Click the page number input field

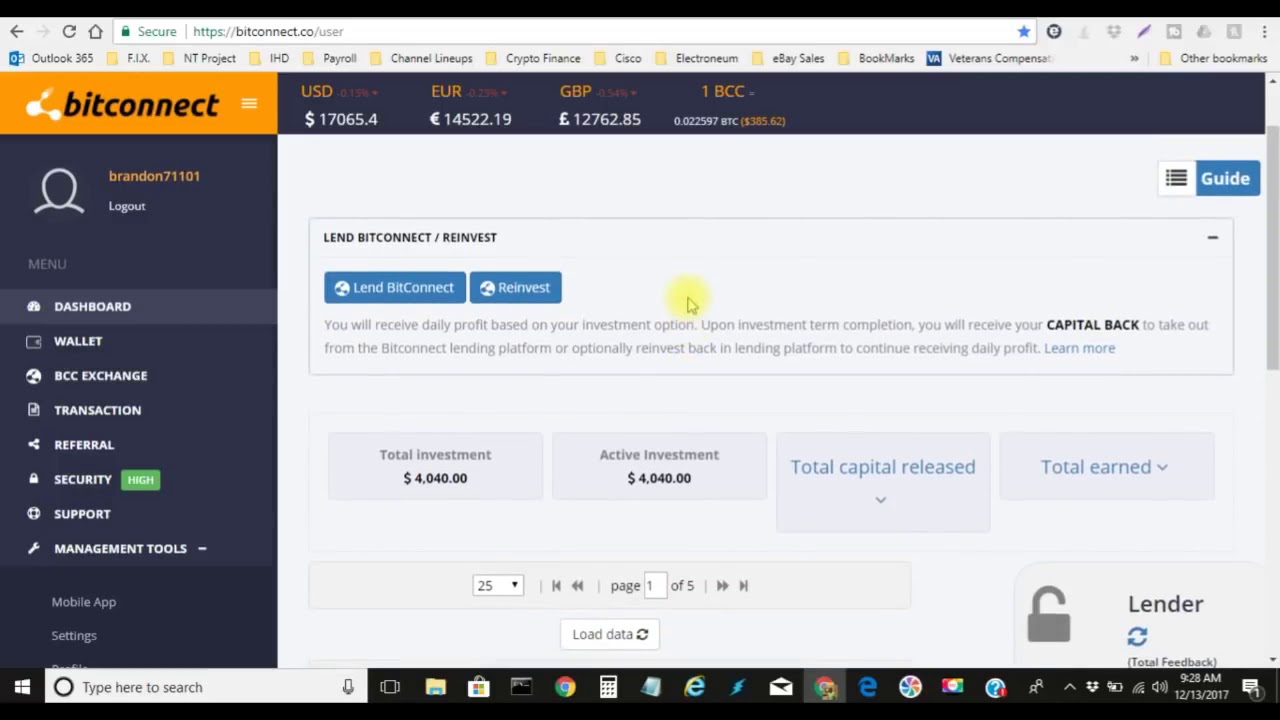tap(655, 585)
